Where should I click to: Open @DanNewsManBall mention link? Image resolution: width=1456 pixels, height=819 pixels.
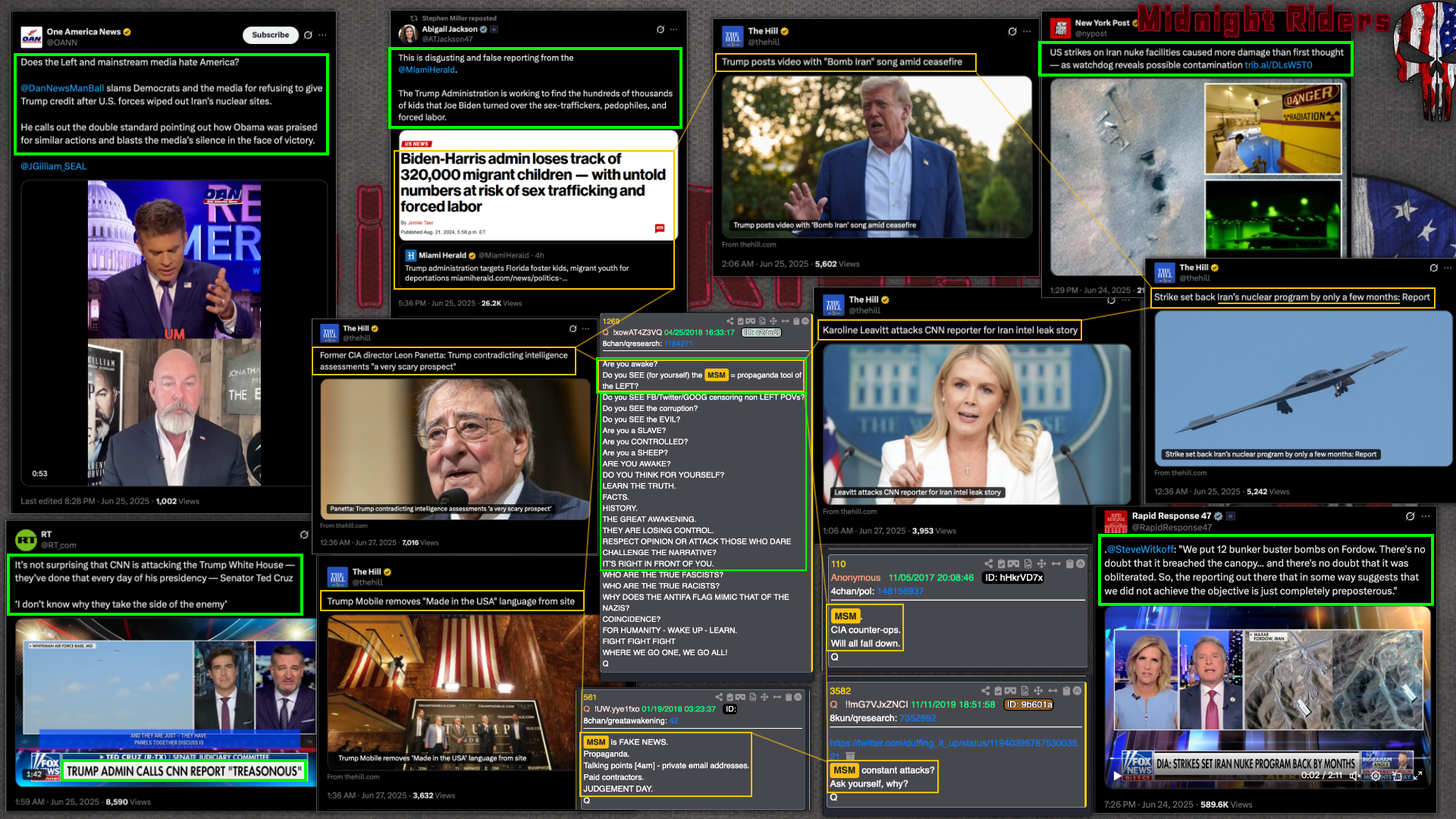[x=62, y=88]
